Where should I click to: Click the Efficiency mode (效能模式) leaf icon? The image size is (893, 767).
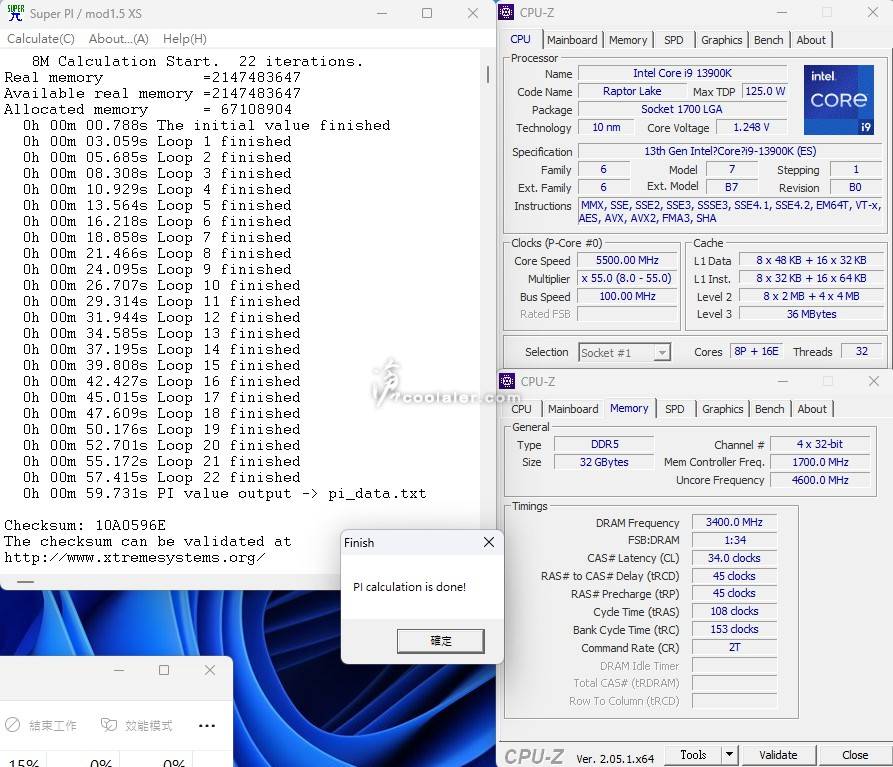pyautogui.click(x=107, y=725)
